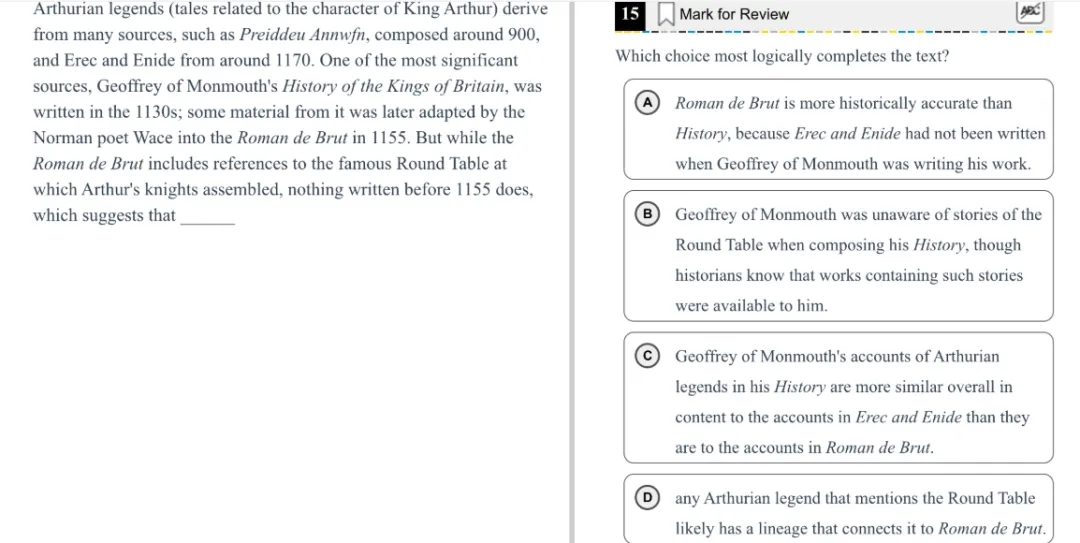Choose the answer saying Geoffrey was unaware of stories
Viewport: 1080px width, 543px height.
tap(838, 256)
